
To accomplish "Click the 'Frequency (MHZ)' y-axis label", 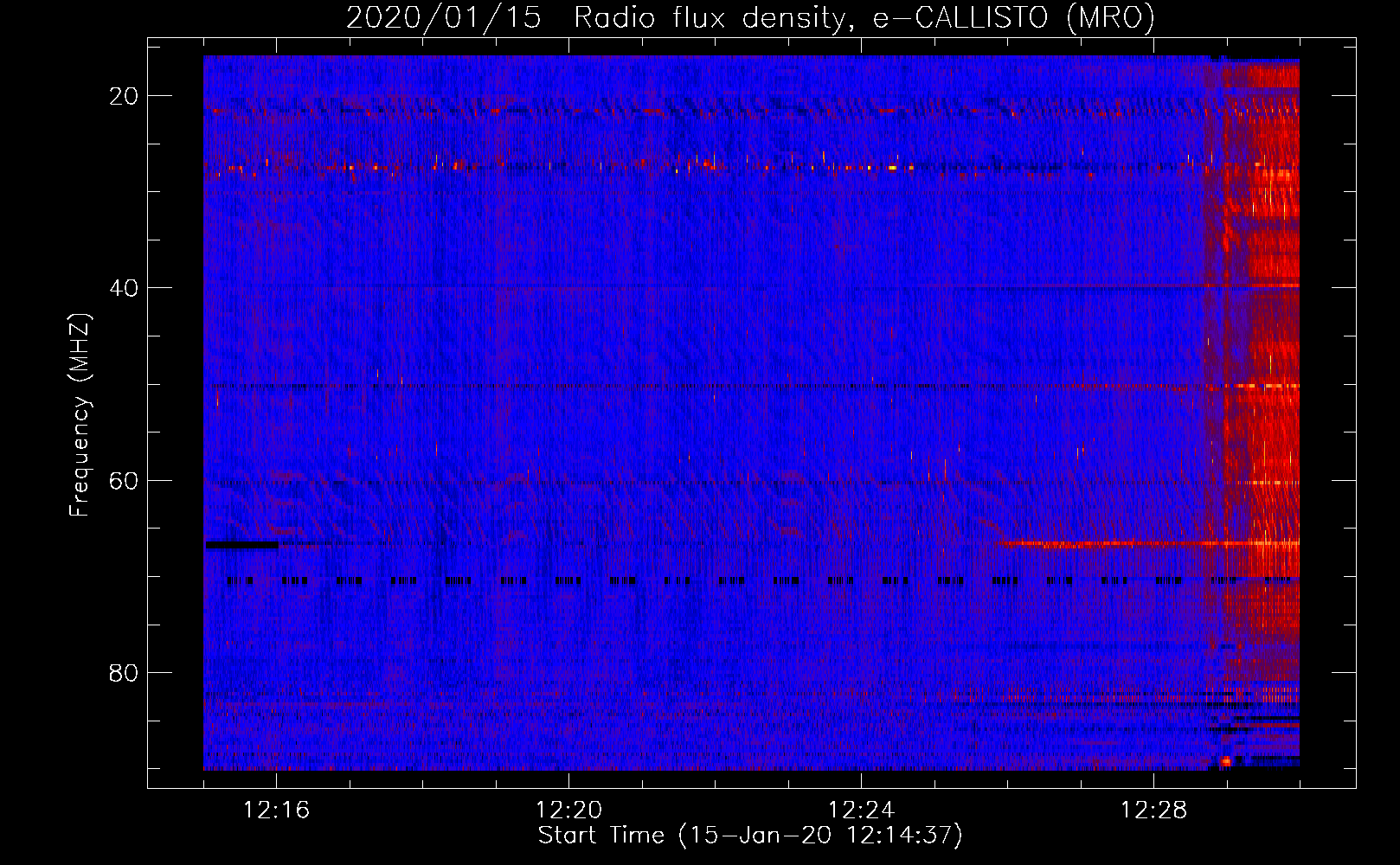I will coord(80,415).
